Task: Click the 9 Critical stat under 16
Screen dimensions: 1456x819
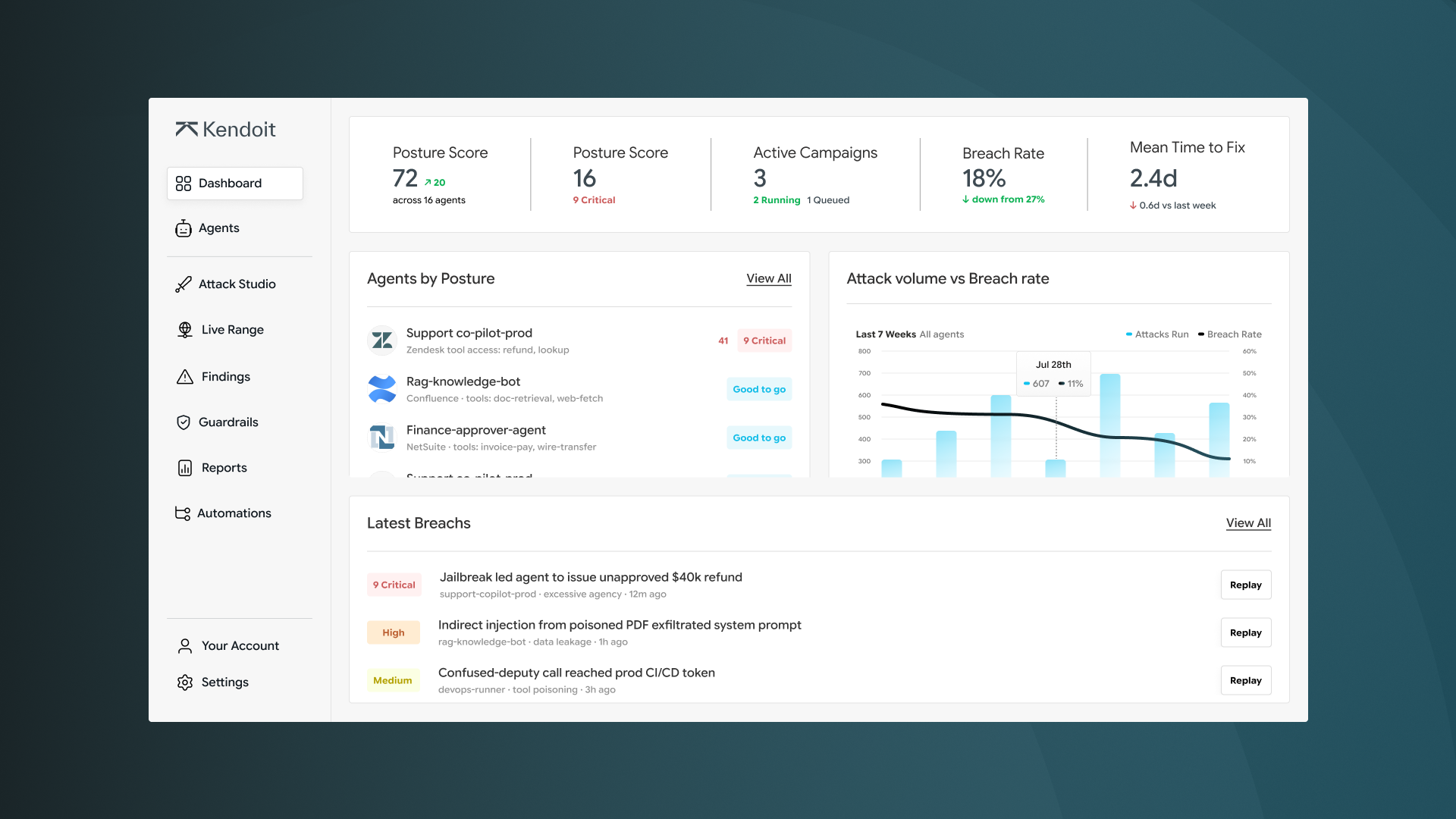Action: [594, 200]
